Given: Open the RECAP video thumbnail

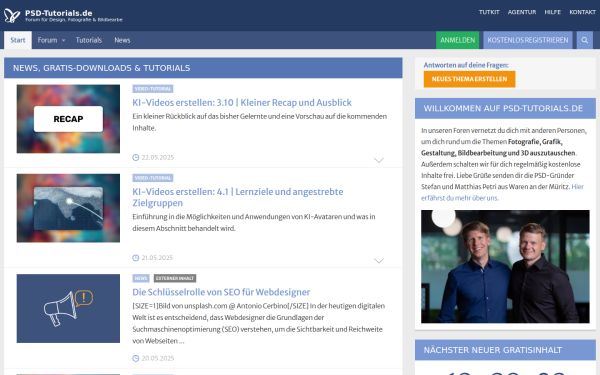Looking at the screenshot, I should [x=68, y=119].
